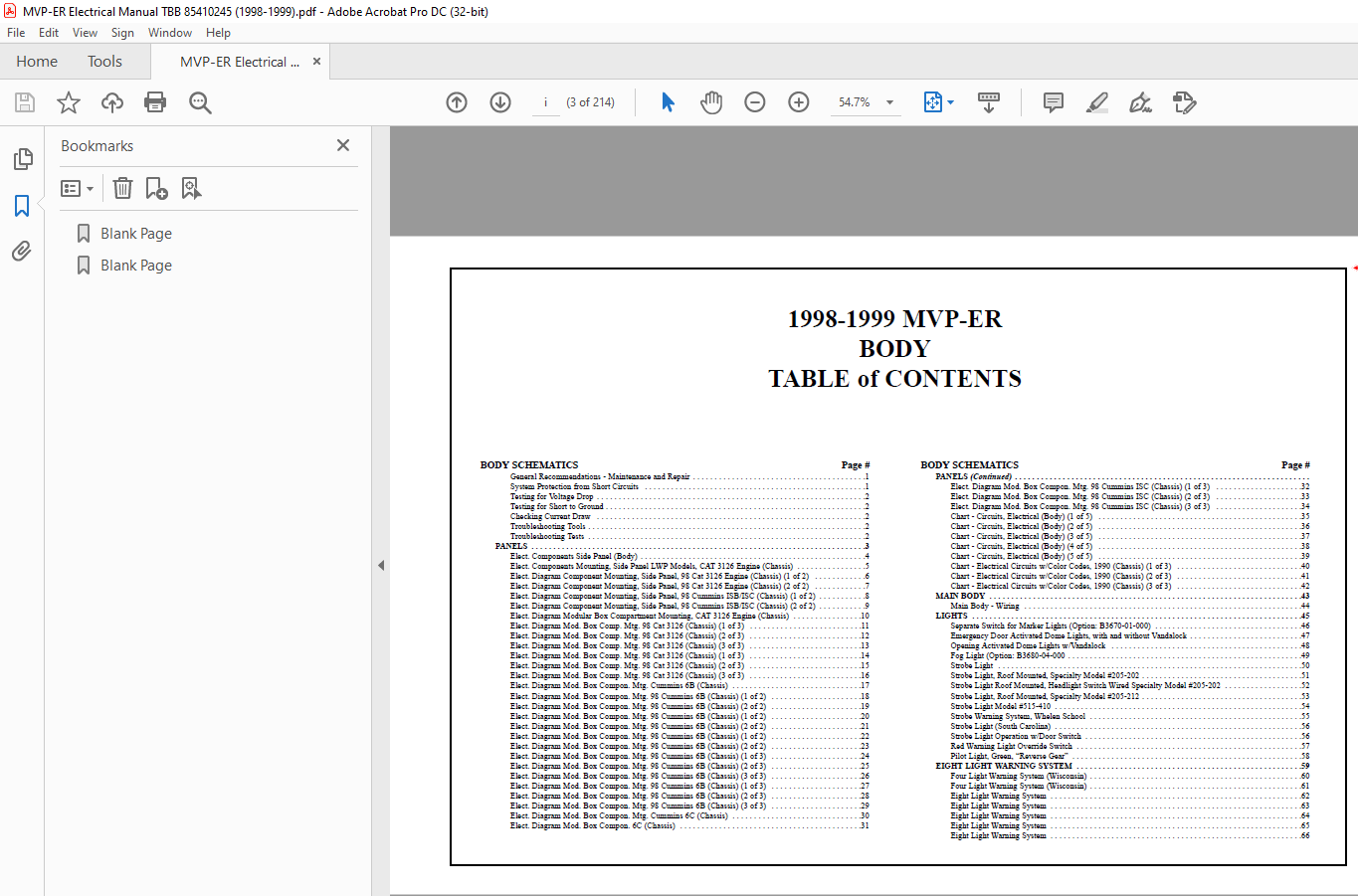The image size is (1358, 896).
Task: Select the first Blank Page bookmark
Action: [x=136, y=234]
